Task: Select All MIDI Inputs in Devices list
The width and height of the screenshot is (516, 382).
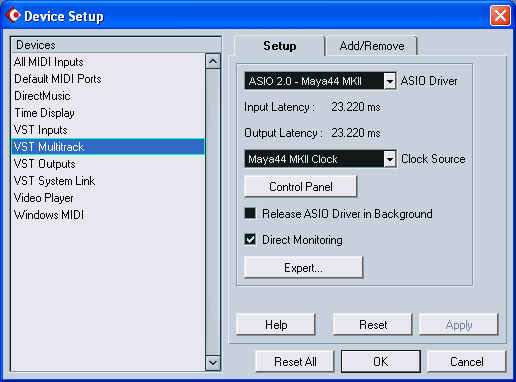Action: [108, 62]
